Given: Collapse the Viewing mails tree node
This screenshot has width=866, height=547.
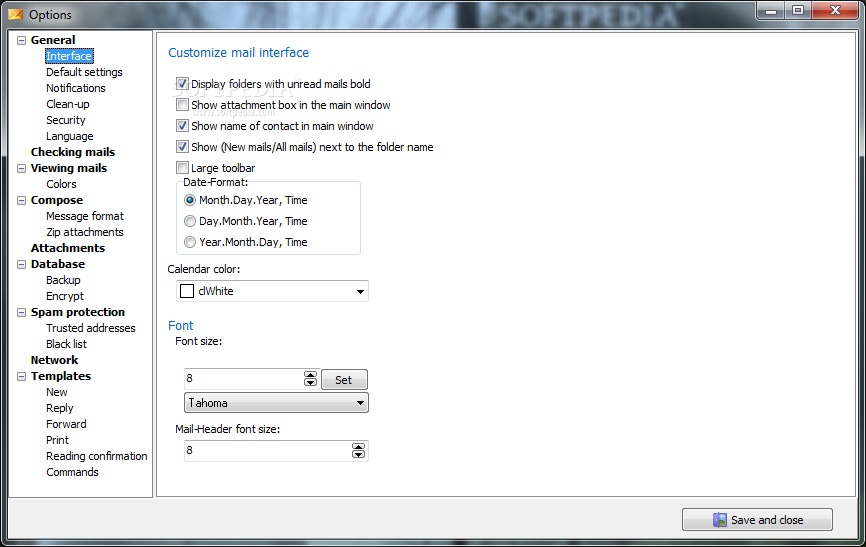Looking at the screenshot, I should tap(22, 169).
